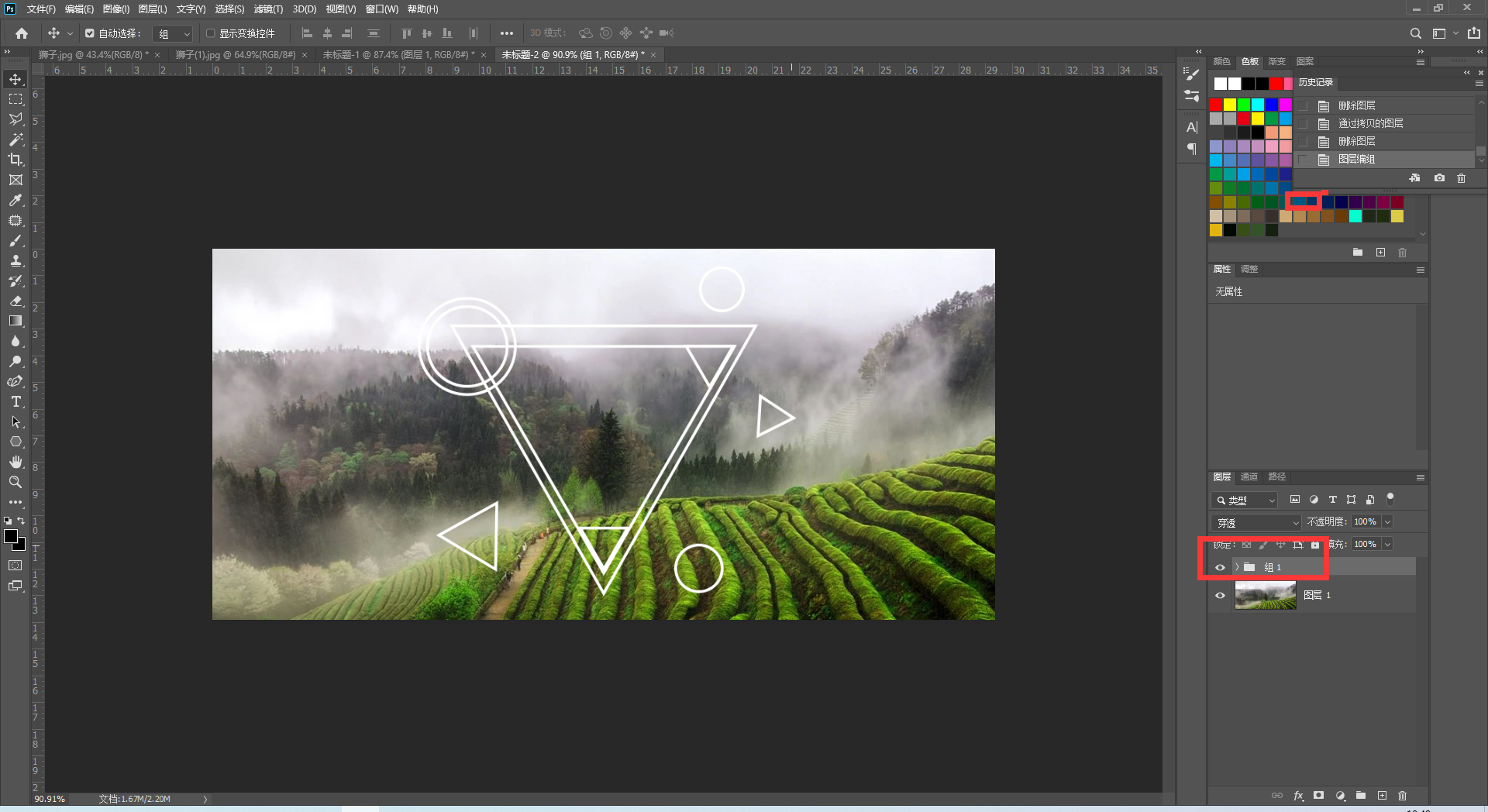The height and width of the screenshot is (812, 1488).
Task: Select the Horizontal Type tool
Action: 15,401
